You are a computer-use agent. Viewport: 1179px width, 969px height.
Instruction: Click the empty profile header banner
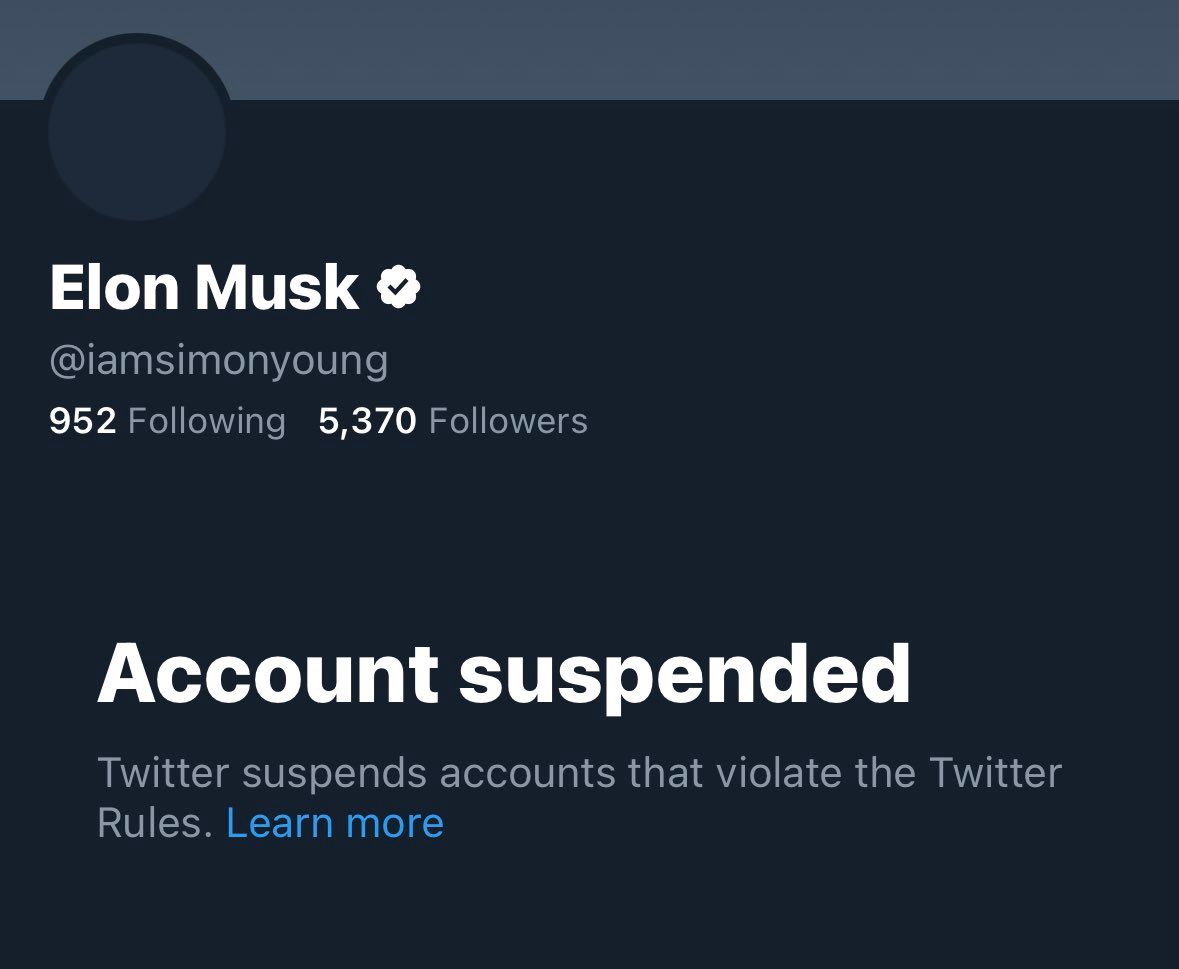[590, 50]
